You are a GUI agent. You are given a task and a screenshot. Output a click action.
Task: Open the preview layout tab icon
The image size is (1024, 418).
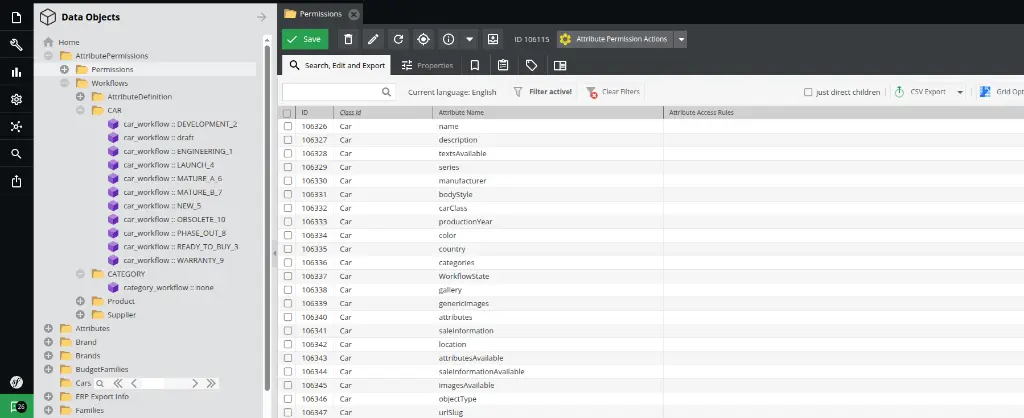click(x=560, y=65)
